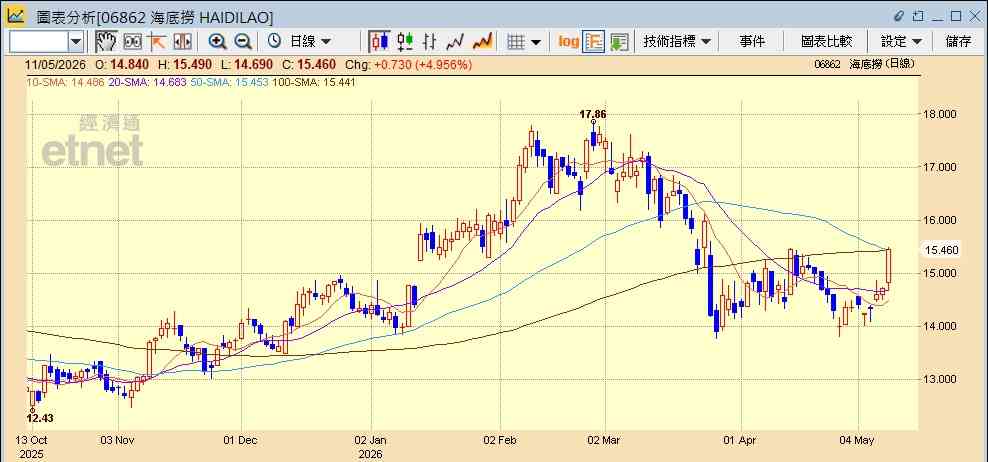Viewport: 988px width, 462px height.
Task: Click the Chg +0.730 (+4.956%) value
Action: [x=409, y=64]
